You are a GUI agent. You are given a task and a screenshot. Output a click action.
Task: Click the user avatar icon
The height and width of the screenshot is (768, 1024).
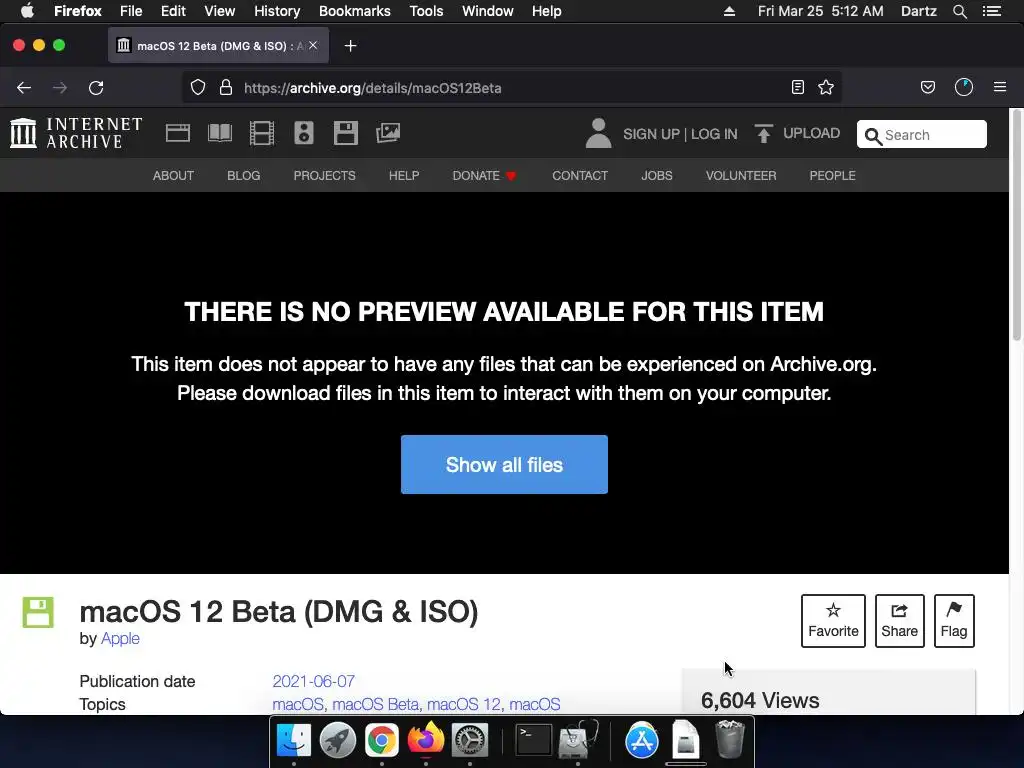(x=598, y=133)
